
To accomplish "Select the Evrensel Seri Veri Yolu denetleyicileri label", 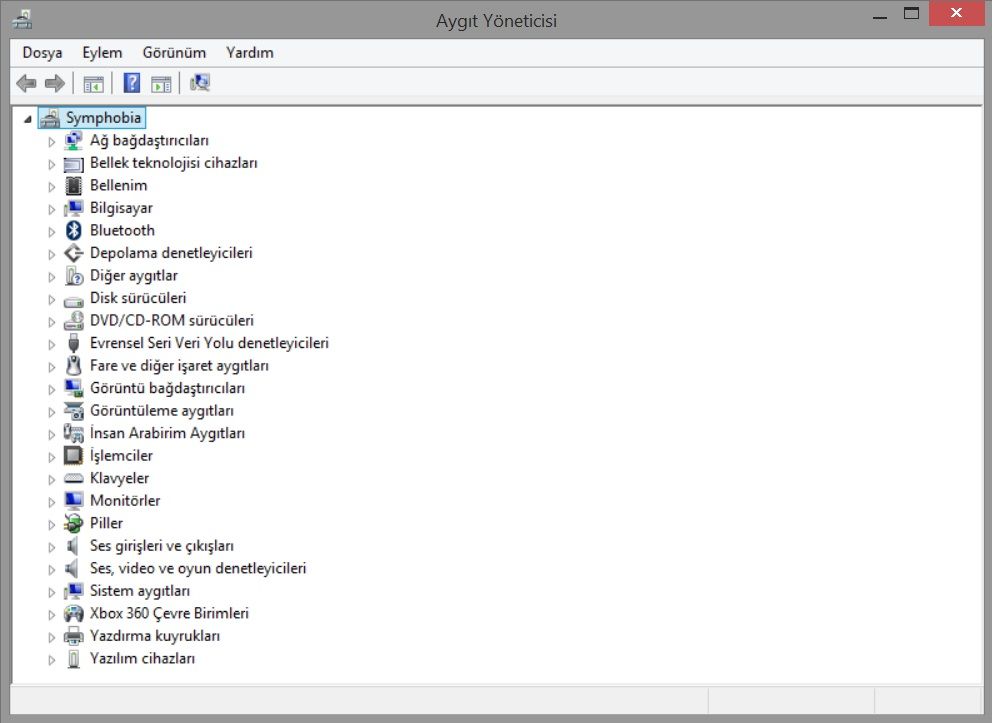I will 209,343.
